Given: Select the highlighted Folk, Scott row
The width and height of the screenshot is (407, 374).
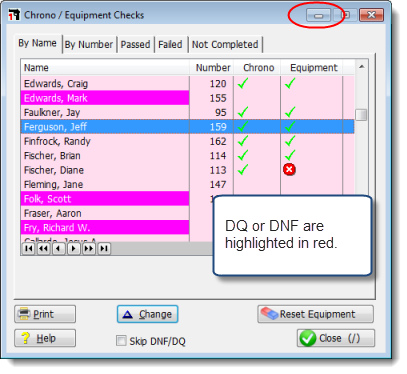Looking at the screenshot, I should (105, 199).
